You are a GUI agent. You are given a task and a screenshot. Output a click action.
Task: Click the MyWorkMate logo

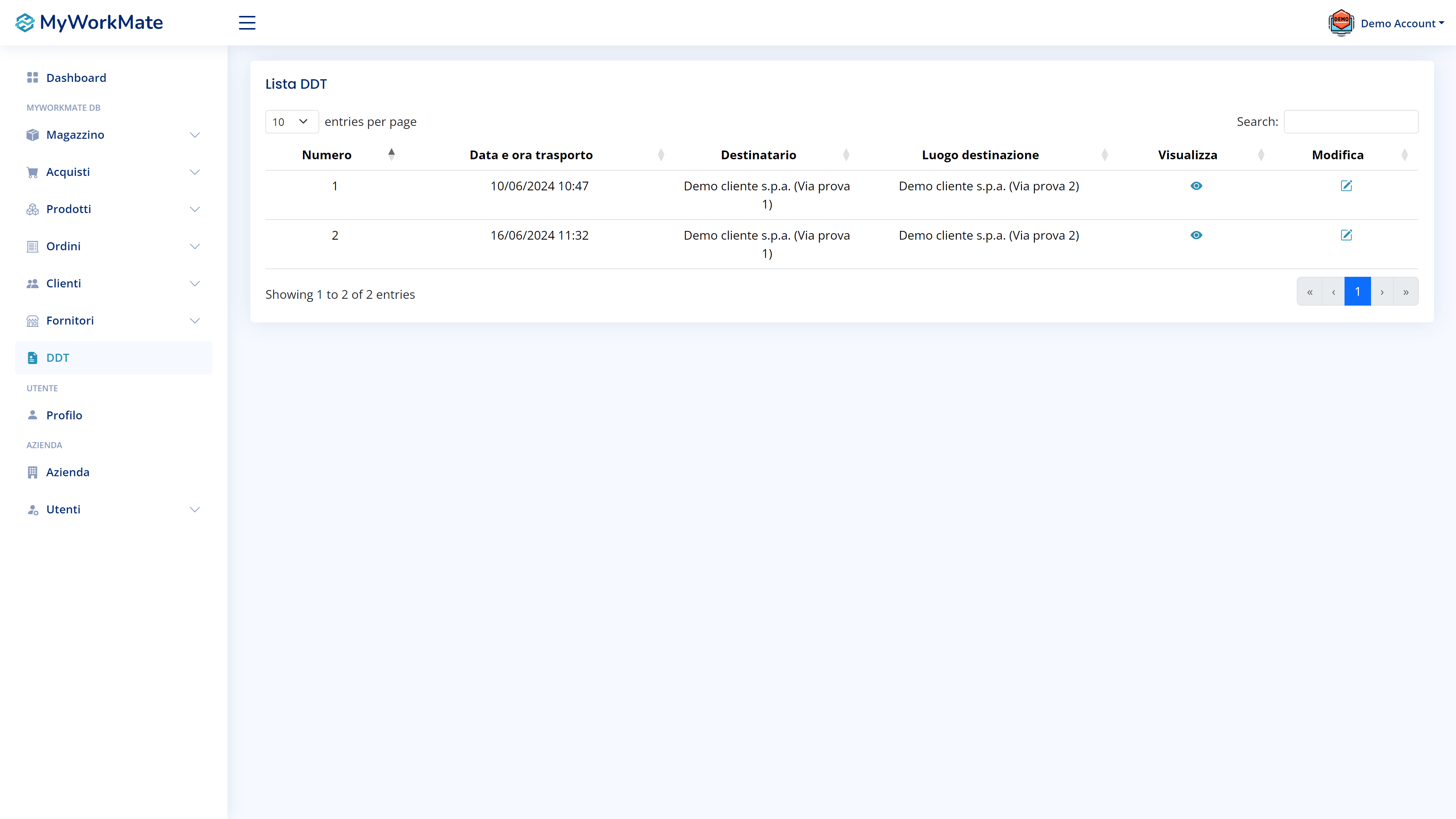[89, 23]
